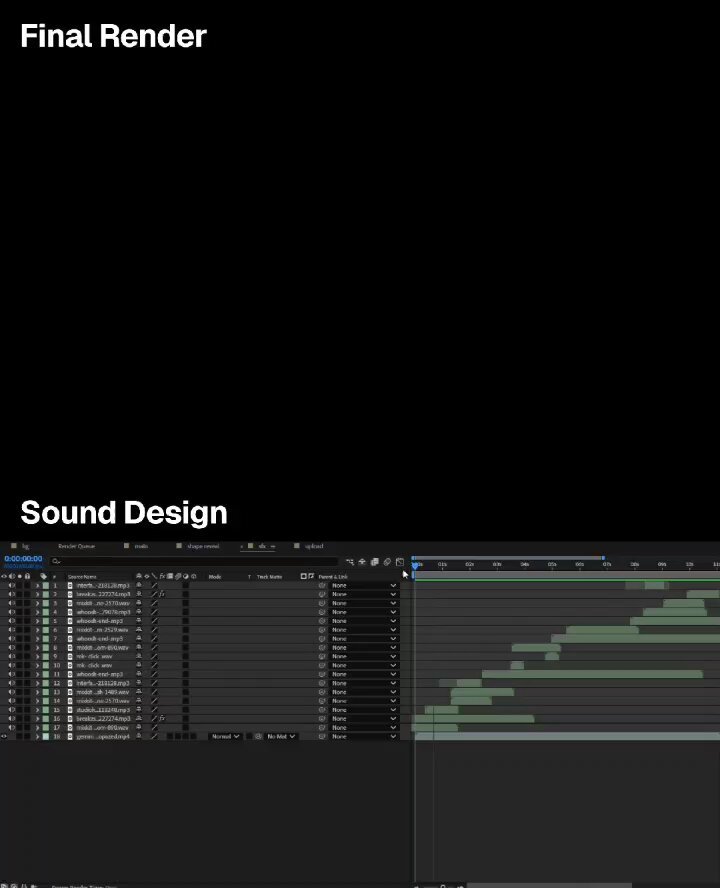720x888 pixels.
Task: Click the parent pick whip on layer 1
Action: tap(322, 586)
